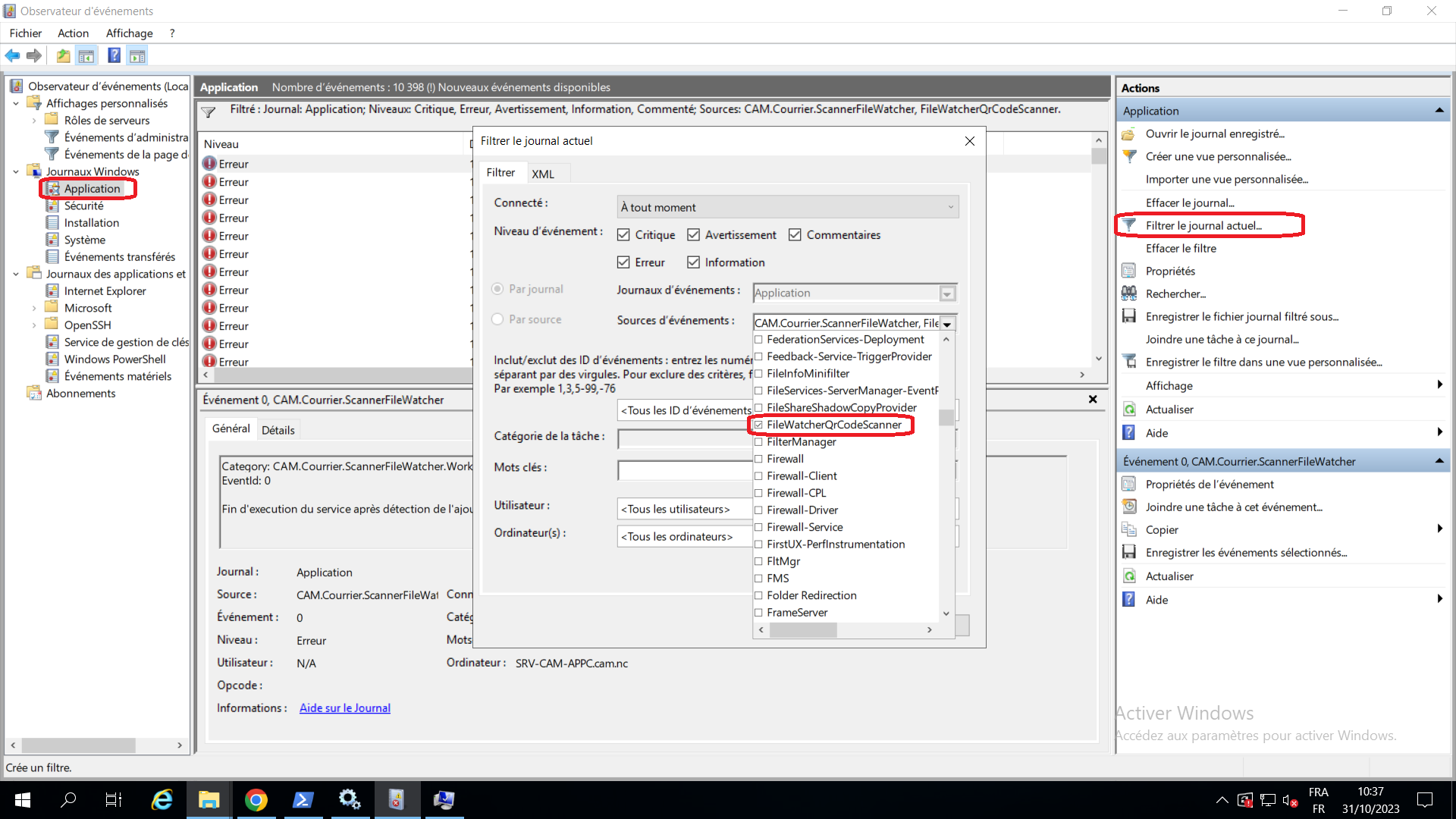Click the sources list horizontal scrollbar thumb
1456x819 pixels.
coord(802,630)
